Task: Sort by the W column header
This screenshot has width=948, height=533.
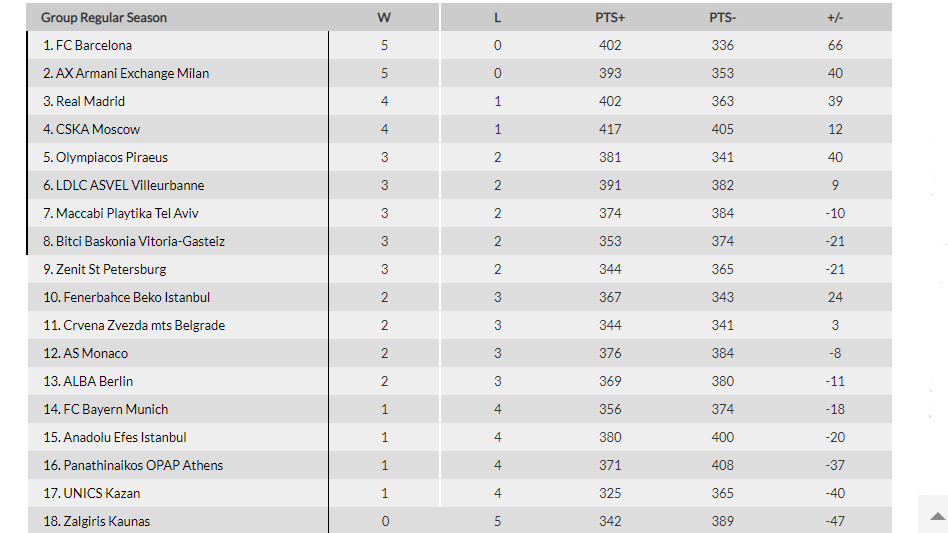Action: point(384,18)
